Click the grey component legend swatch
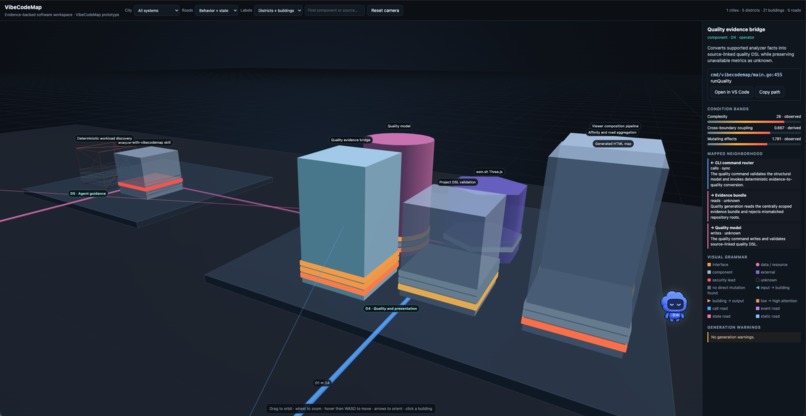This screenshot has width=806, height=416. click(x=709, y=273)
